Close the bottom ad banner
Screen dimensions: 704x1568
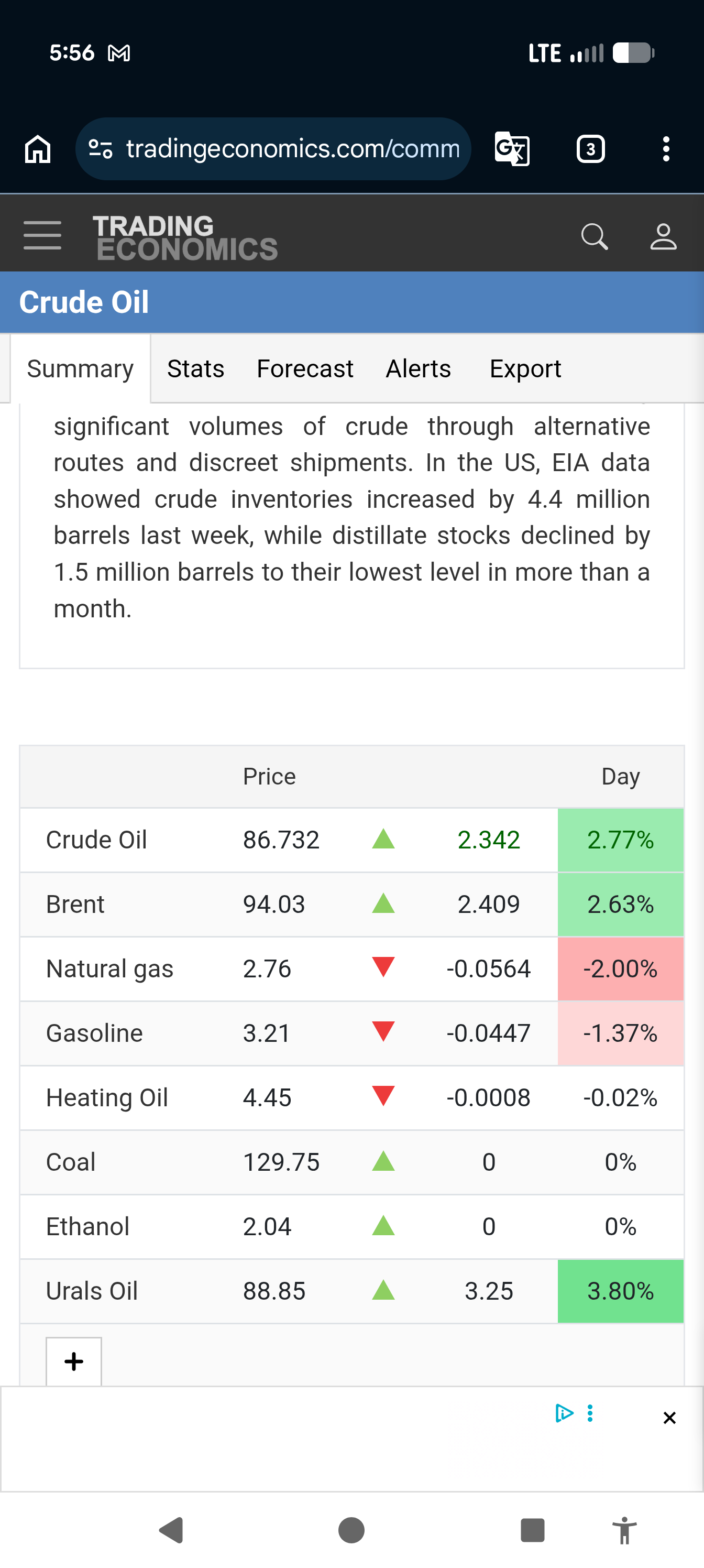point(669,1418)
